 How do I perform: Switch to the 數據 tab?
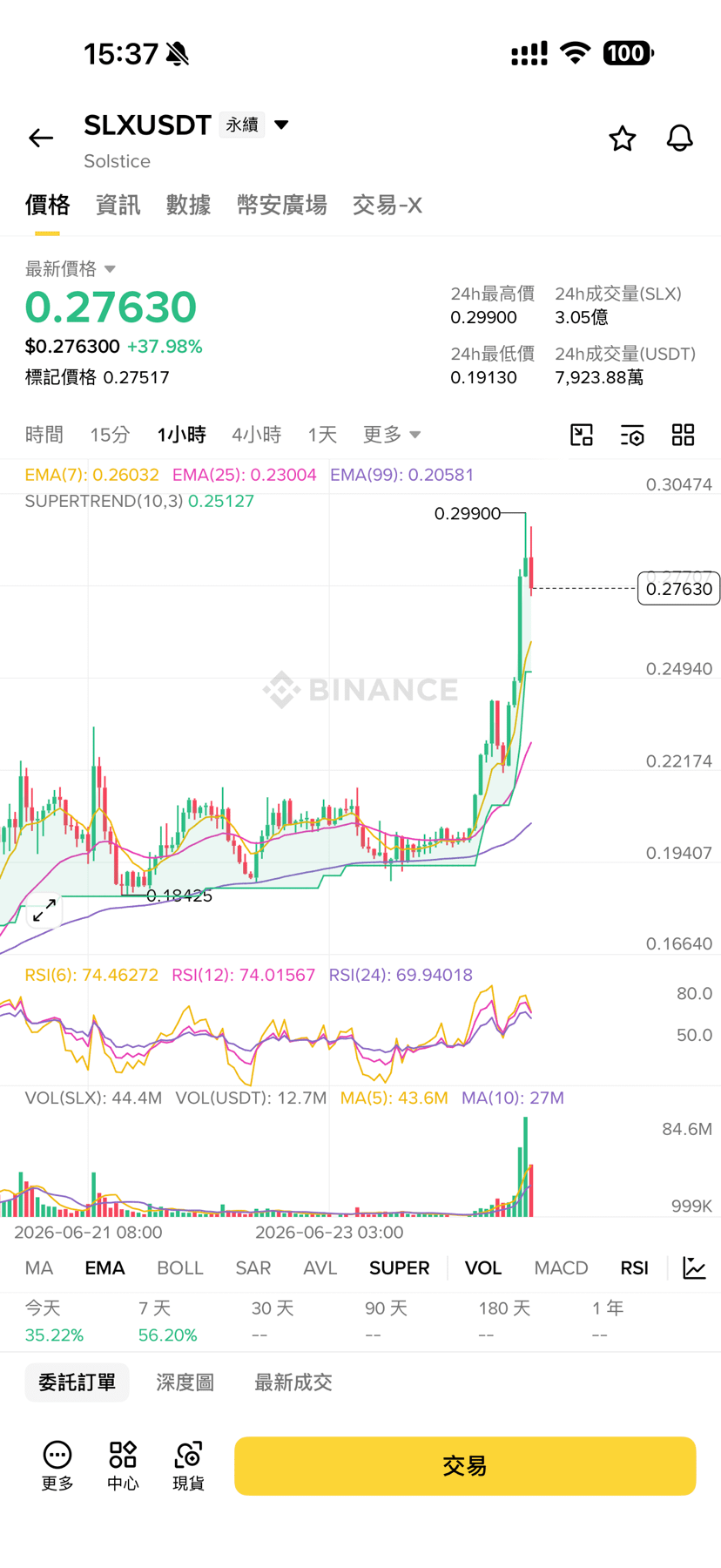tap(189, 205)
